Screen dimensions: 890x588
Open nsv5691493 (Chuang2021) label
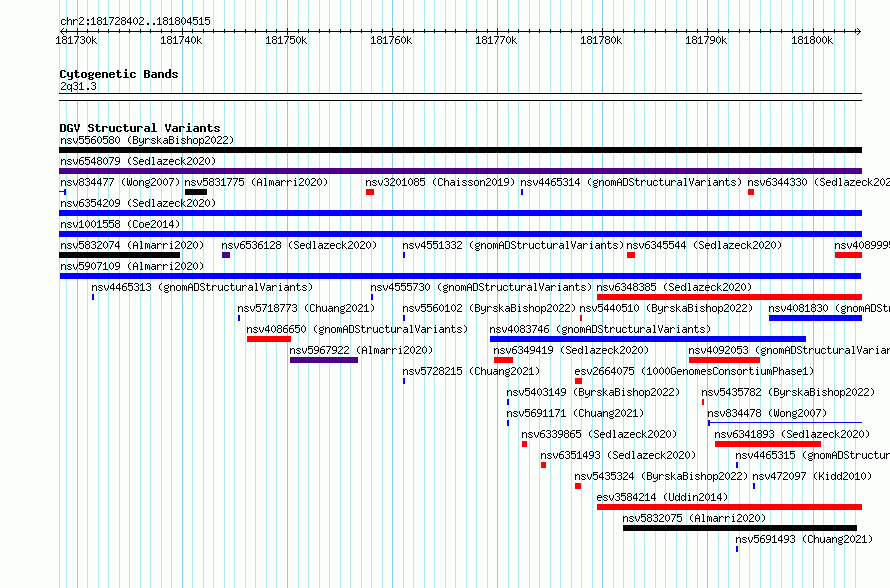804,539
